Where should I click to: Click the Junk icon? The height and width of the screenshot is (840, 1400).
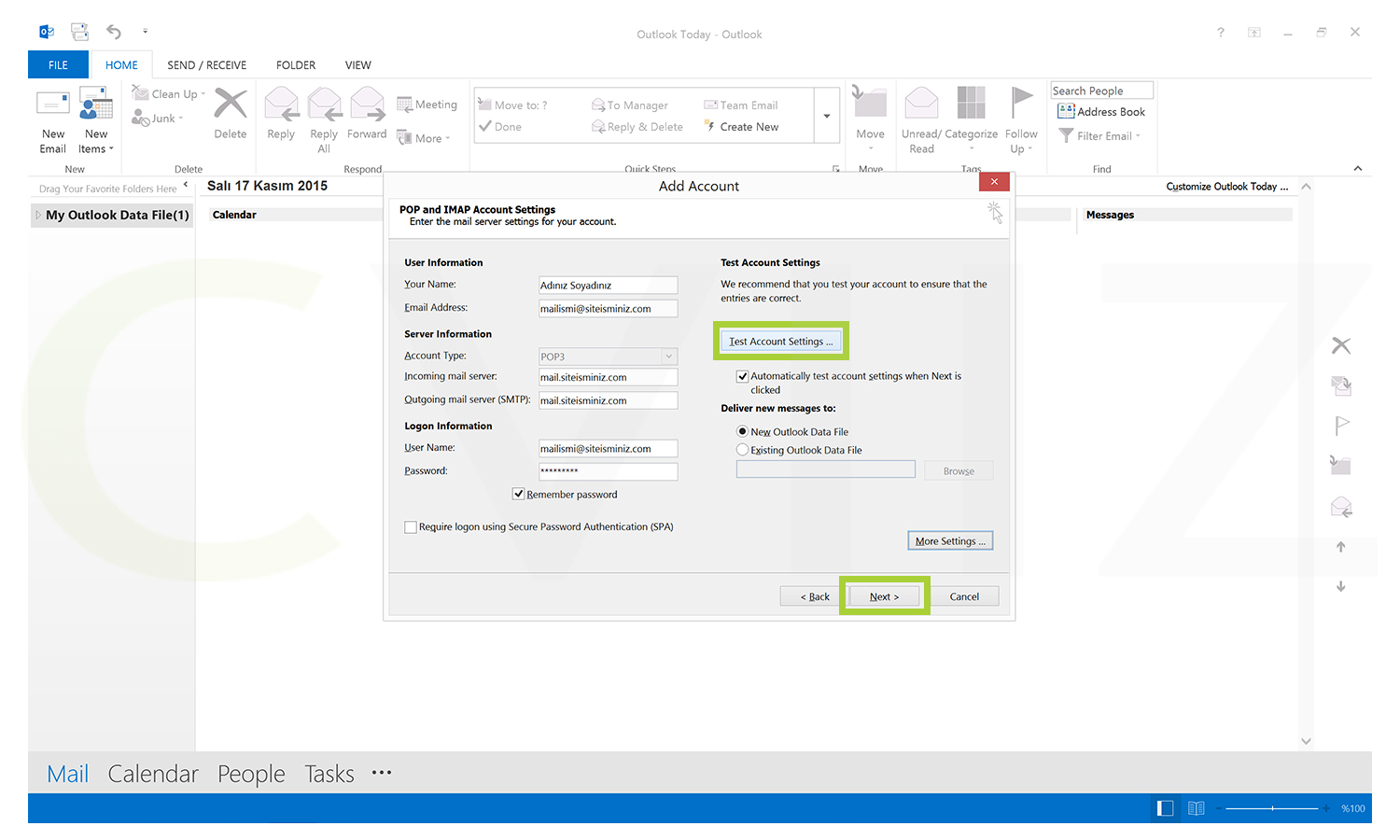pos(141,118)
